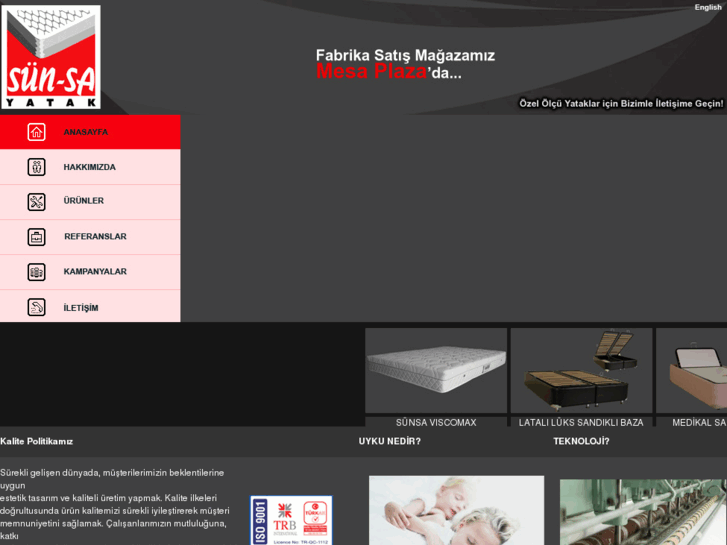Open the İLETİŞİM menu item
727x545 pixels.
(x=90, y=306)
